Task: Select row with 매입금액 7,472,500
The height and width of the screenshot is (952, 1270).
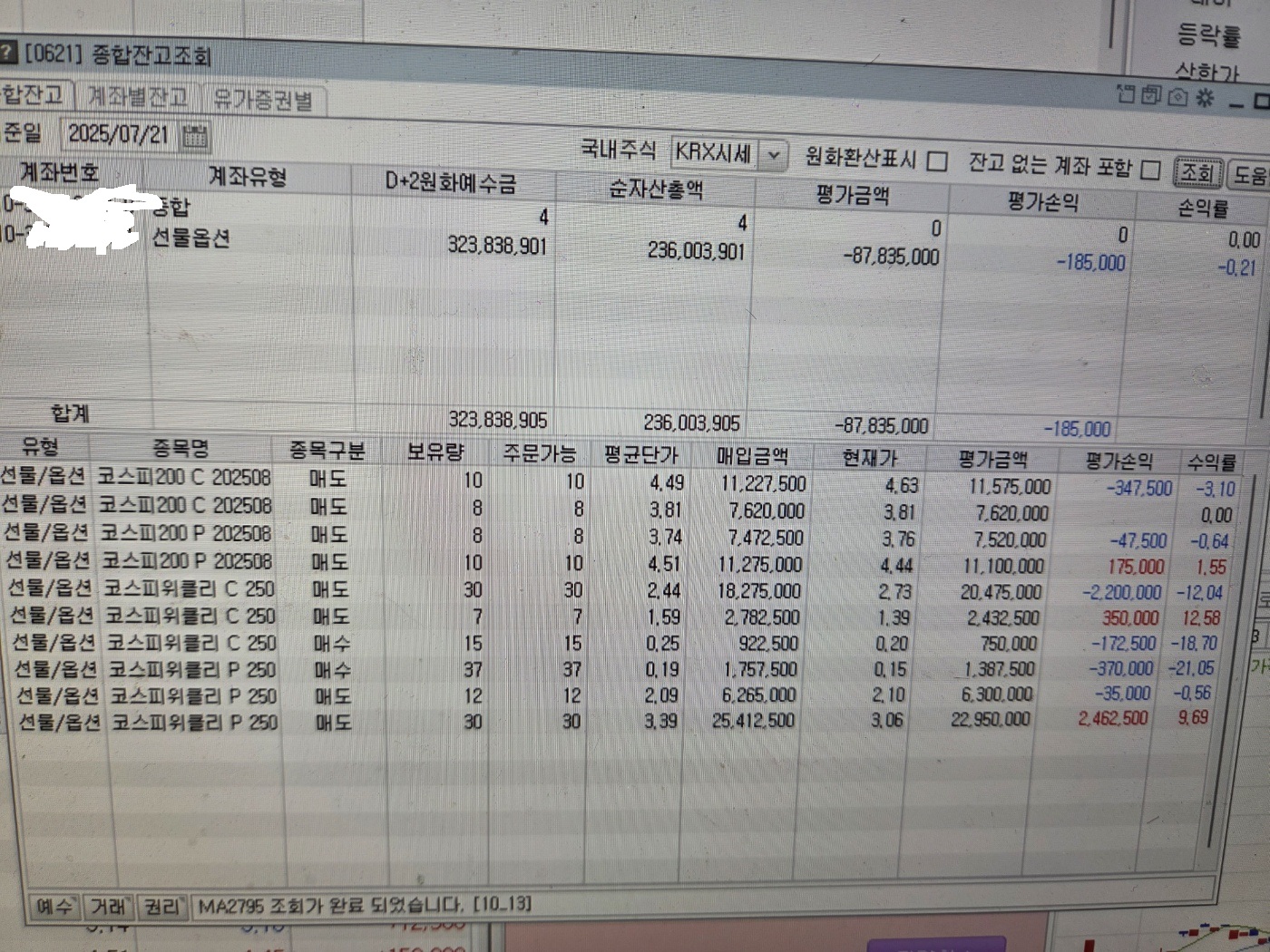Action: pyautogui.click(x=619, y=536)
